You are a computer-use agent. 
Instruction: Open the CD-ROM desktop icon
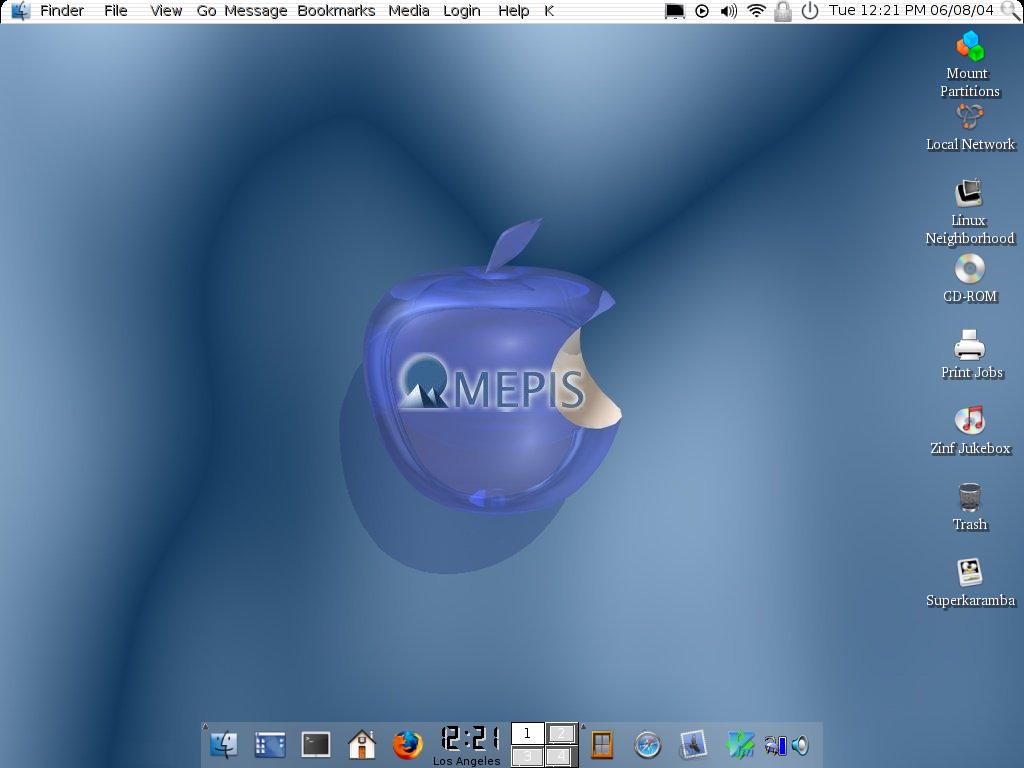(970, 279)
